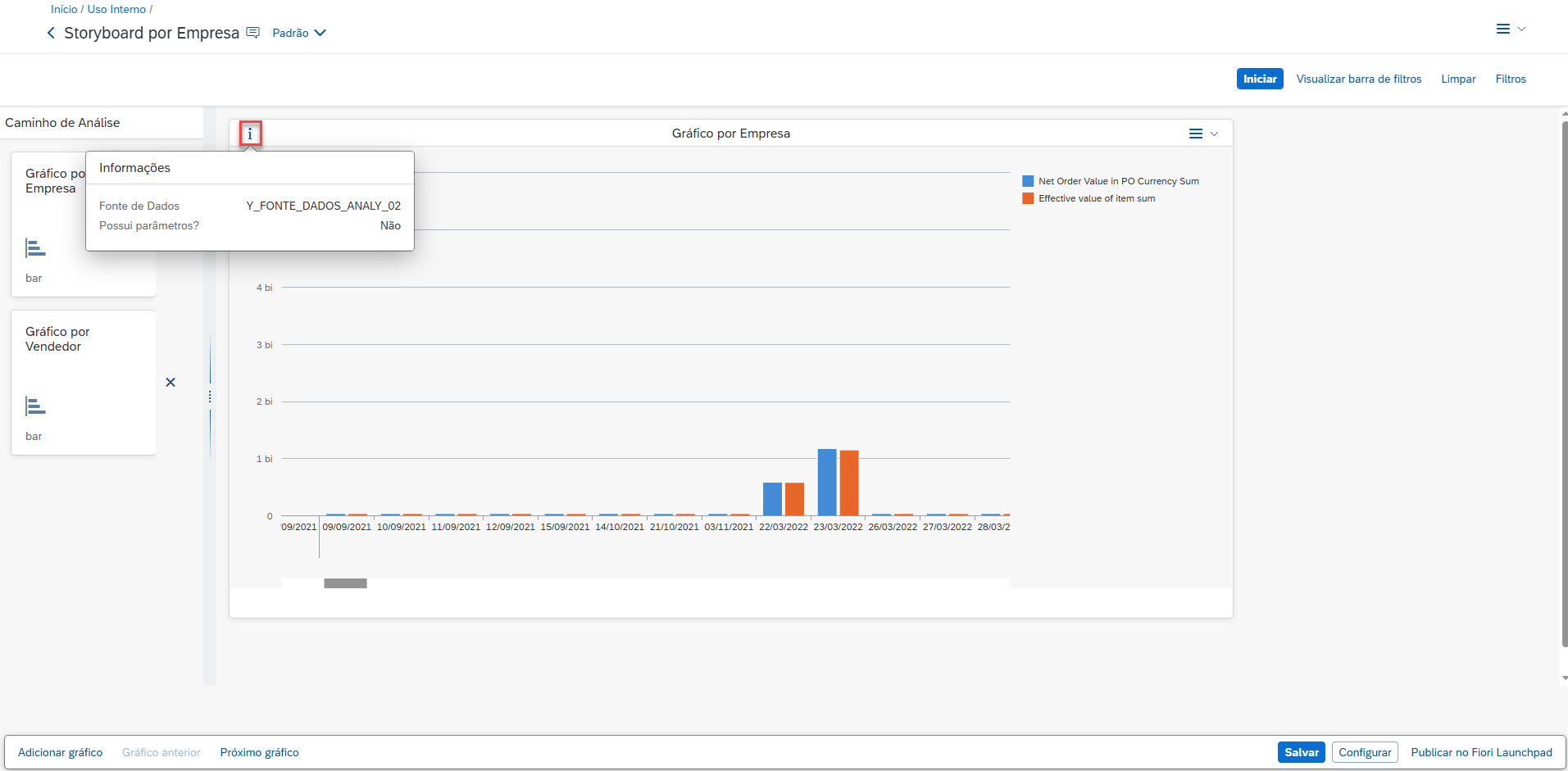Click the Salvar button
This screenshot has height=771, width=1568.
tap(1301, 752)
